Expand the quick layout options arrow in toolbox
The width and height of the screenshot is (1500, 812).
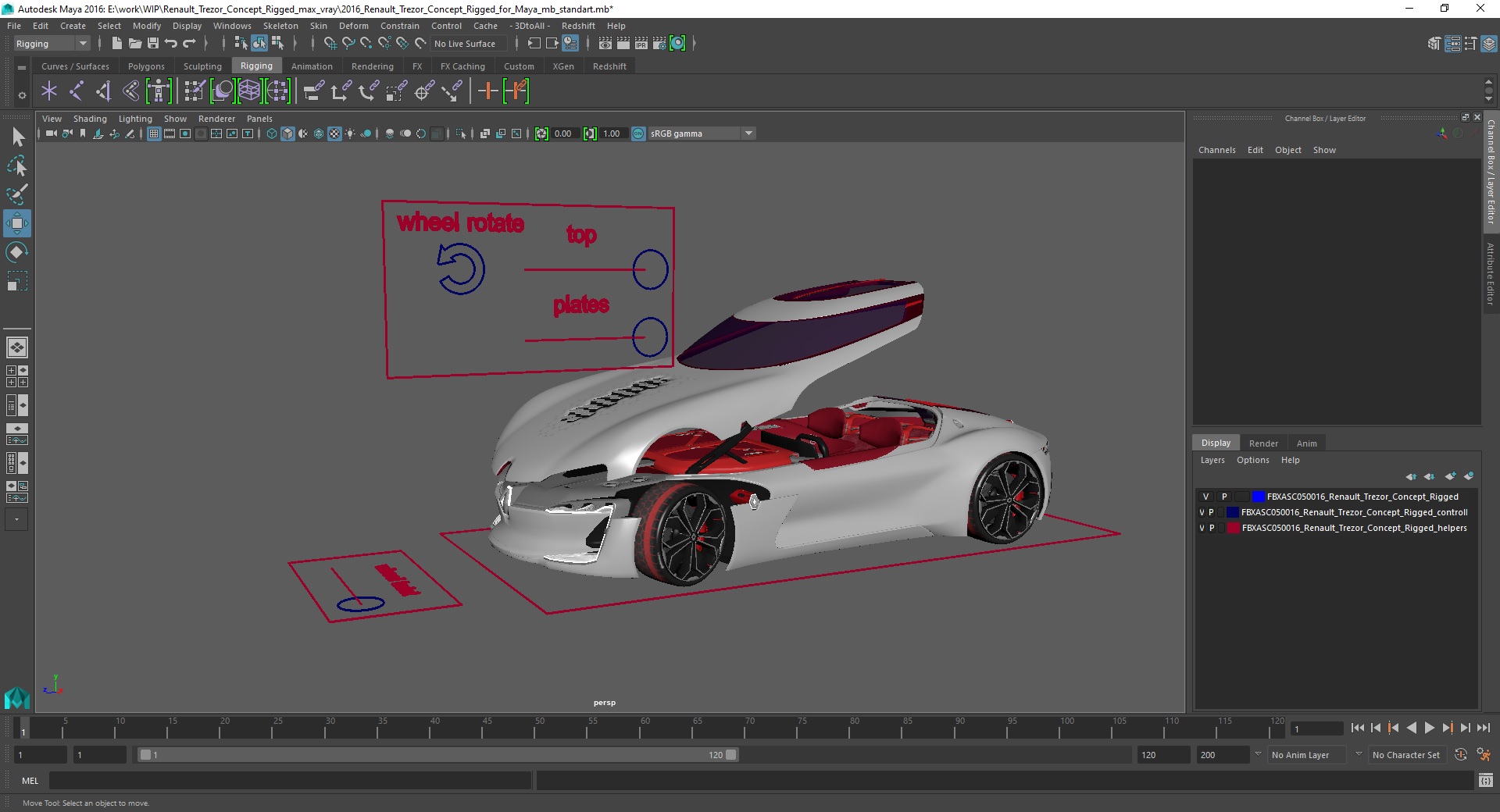coord(17,519)
